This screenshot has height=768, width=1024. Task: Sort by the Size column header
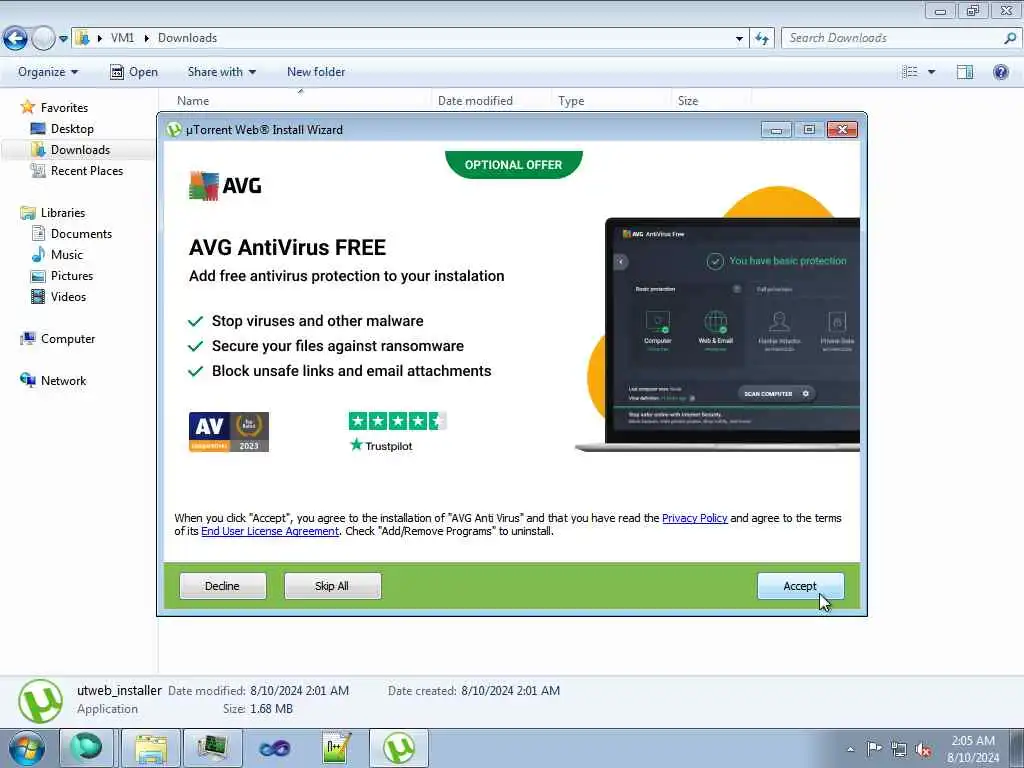(x=688, y=101)
